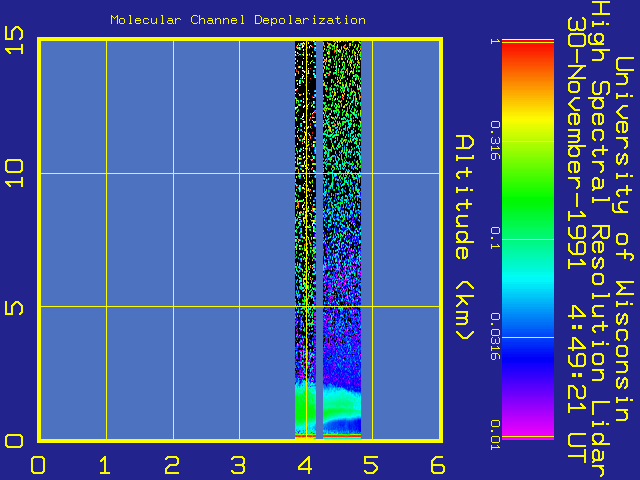Click the time axis label 3

point(238,465)
